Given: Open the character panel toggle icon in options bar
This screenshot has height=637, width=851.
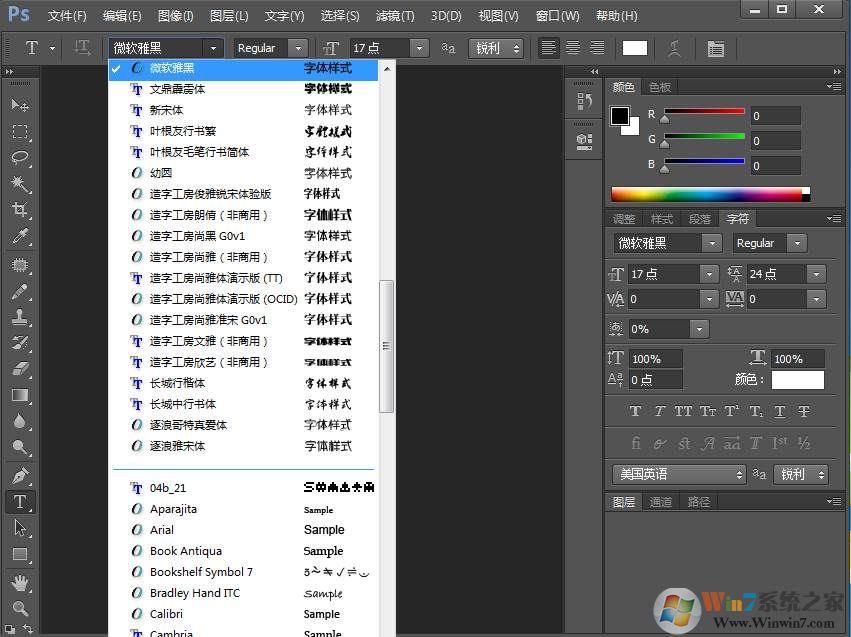Looking at the screenshot, I should [716, 48].
